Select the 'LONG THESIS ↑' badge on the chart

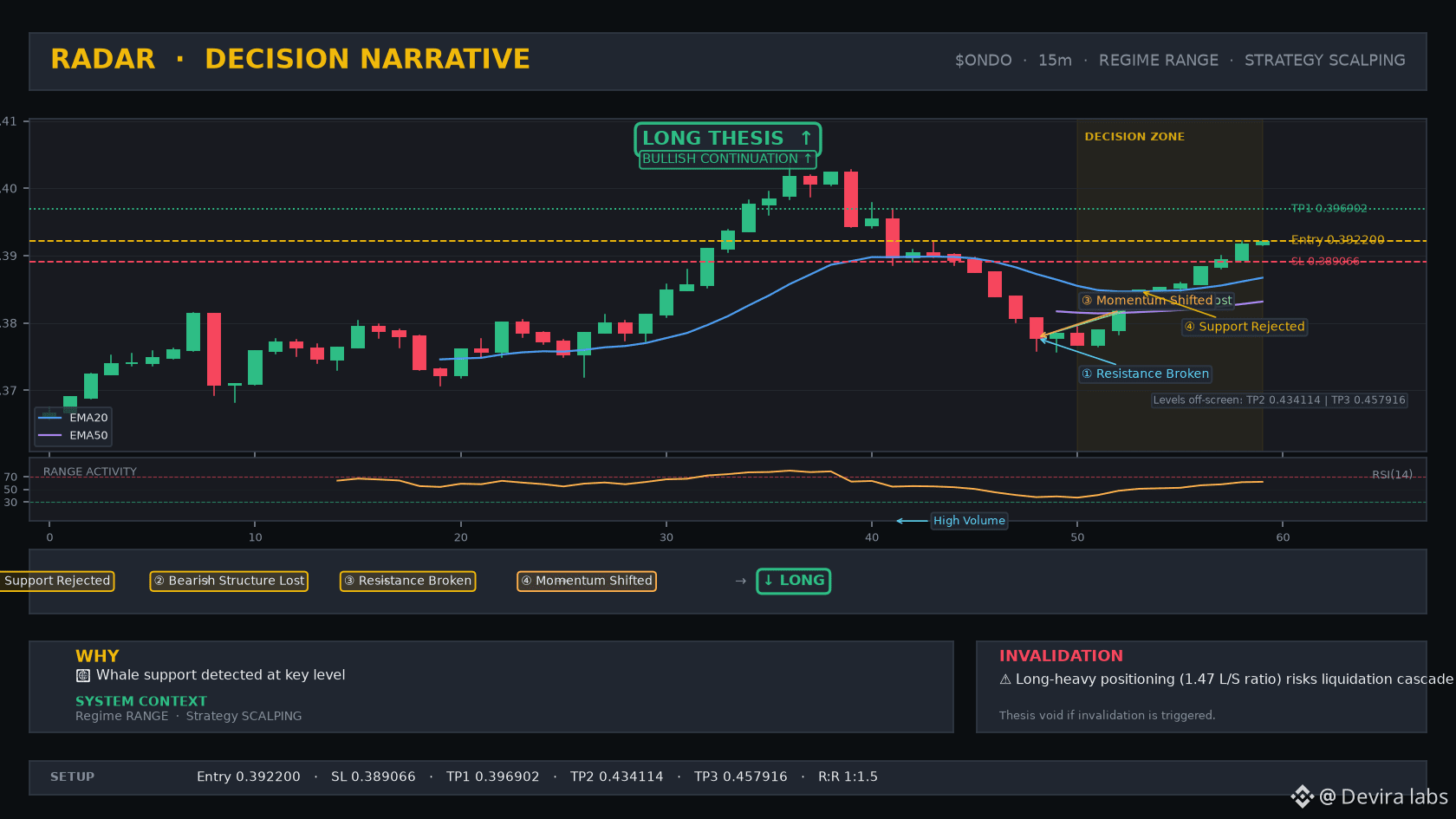pyautogui.click(x=728, y=139)
